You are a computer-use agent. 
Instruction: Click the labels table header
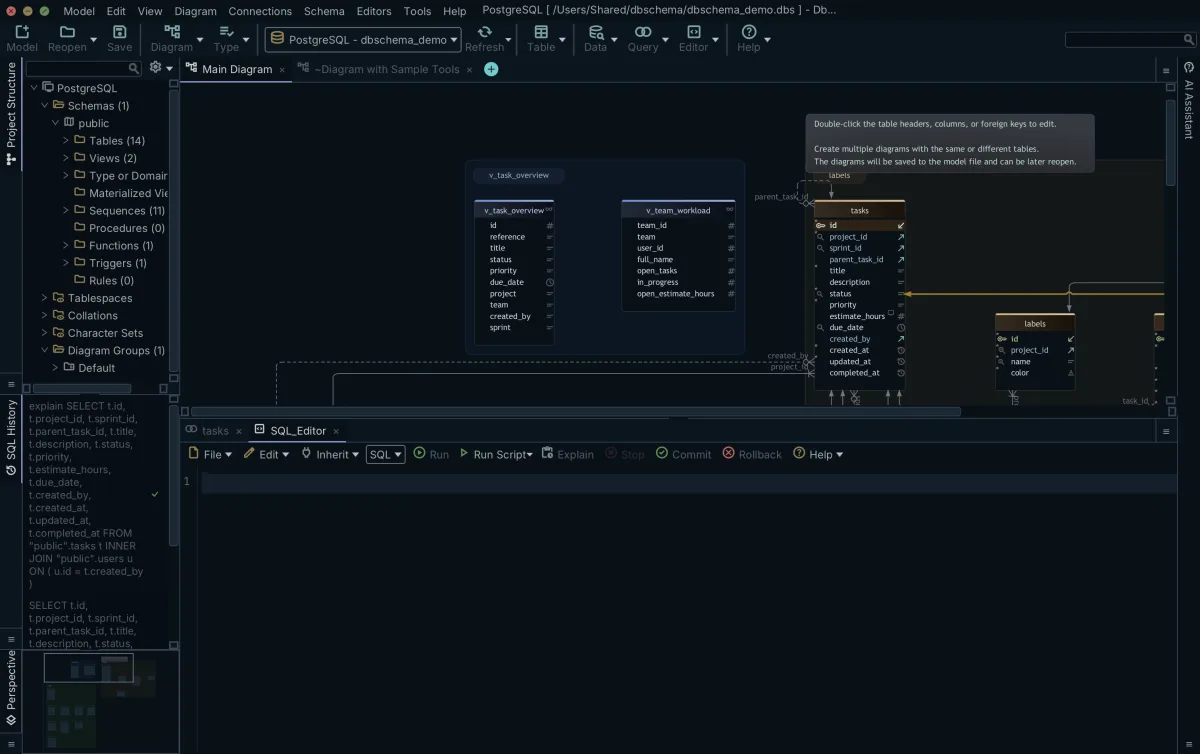(1035, 324)
